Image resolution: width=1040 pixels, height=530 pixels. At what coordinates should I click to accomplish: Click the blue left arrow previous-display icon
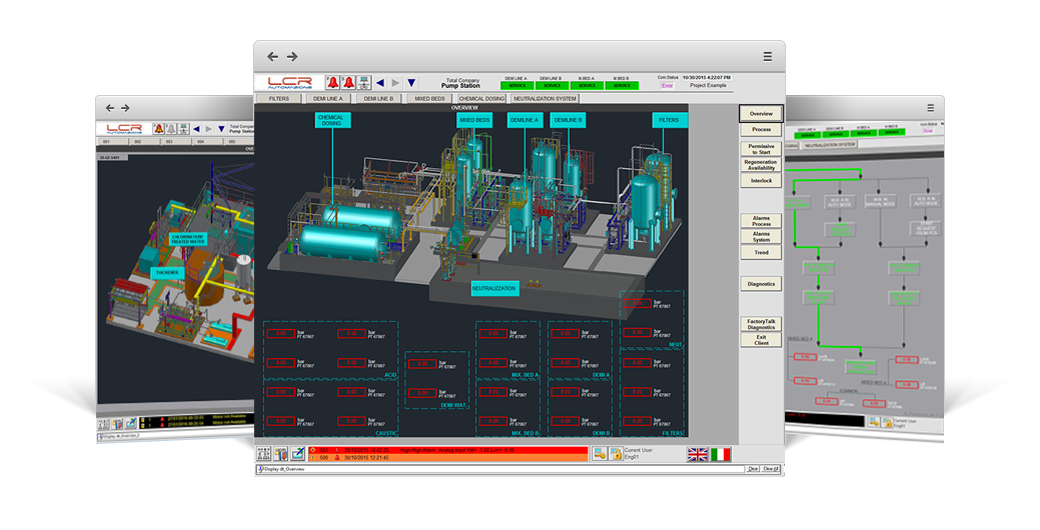[380, 83]
